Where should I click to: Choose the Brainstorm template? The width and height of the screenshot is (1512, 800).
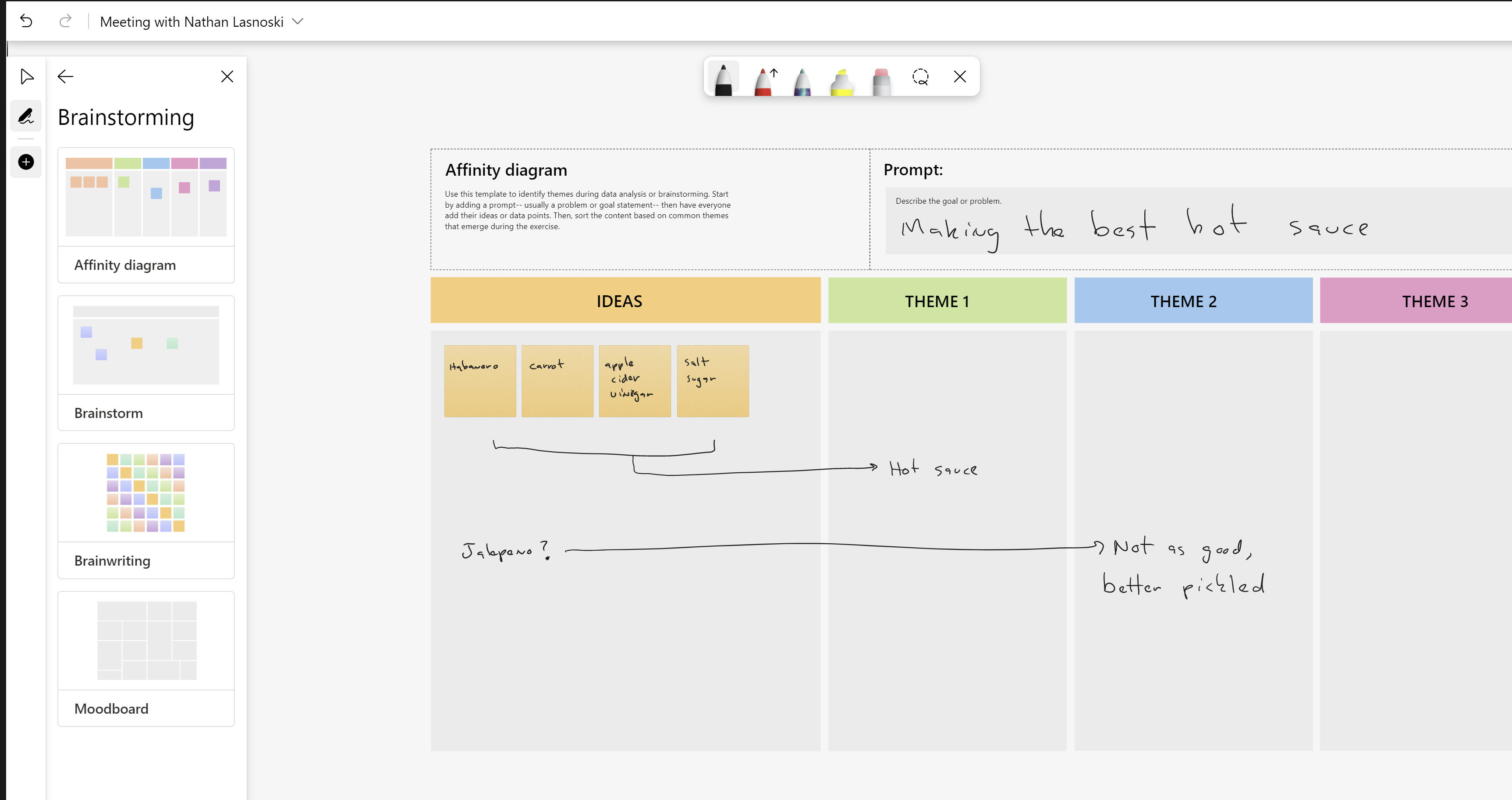tap(146, 363)
